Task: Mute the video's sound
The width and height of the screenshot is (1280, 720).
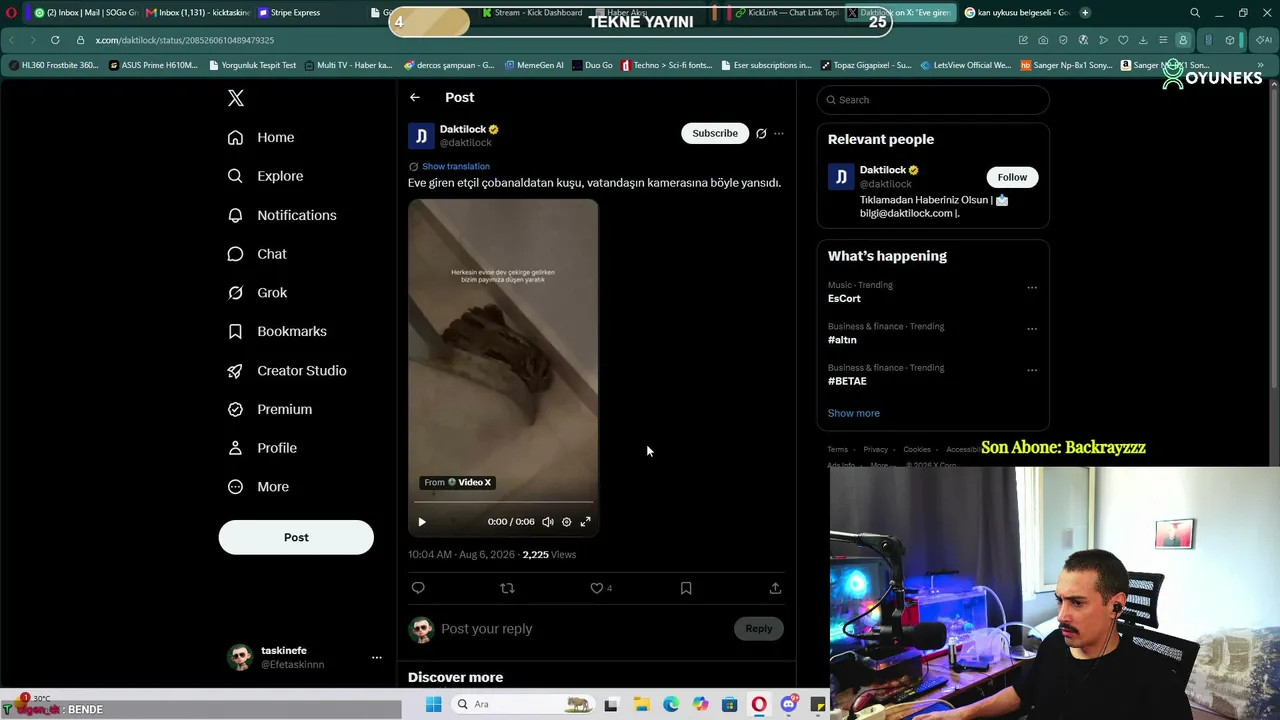Action: tap(548, 522)
